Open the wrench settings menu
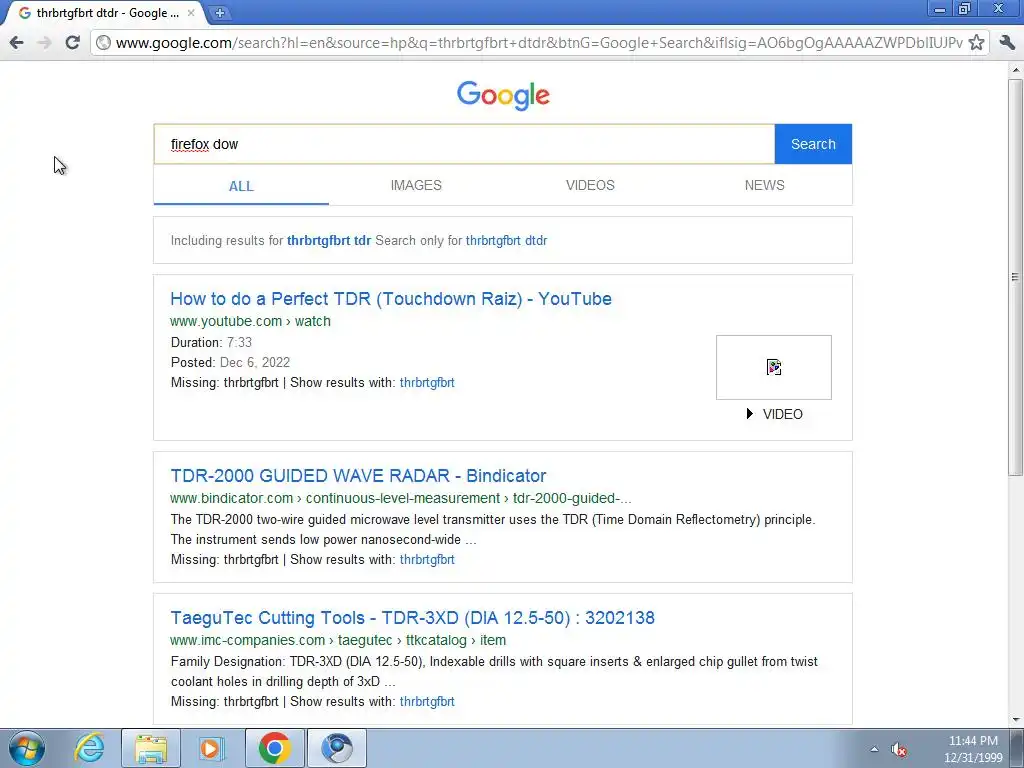Screen dimensions: 1024x768 (x=1007, y=43)
